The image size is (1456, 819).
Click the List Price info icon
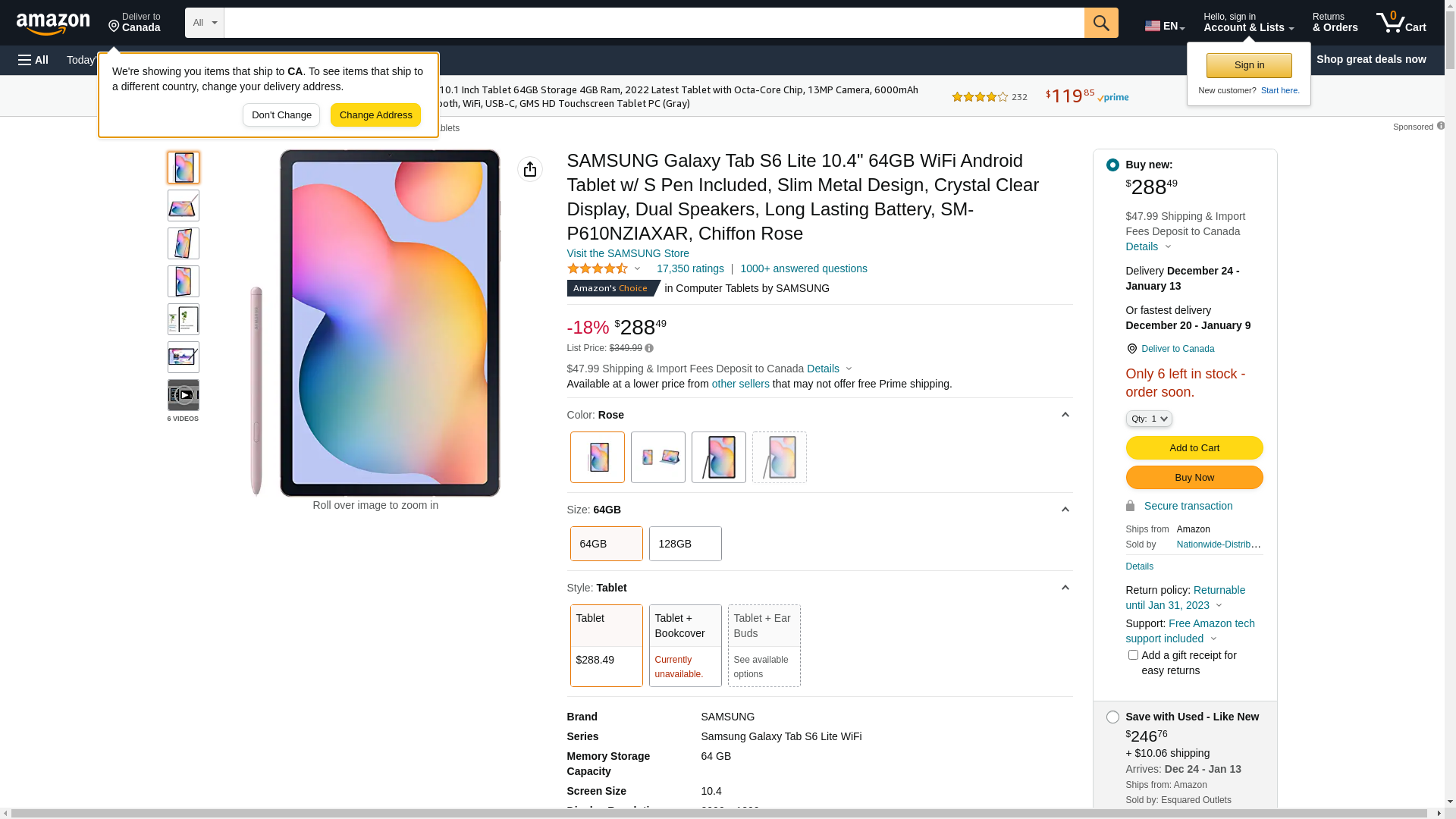[649, 349]
